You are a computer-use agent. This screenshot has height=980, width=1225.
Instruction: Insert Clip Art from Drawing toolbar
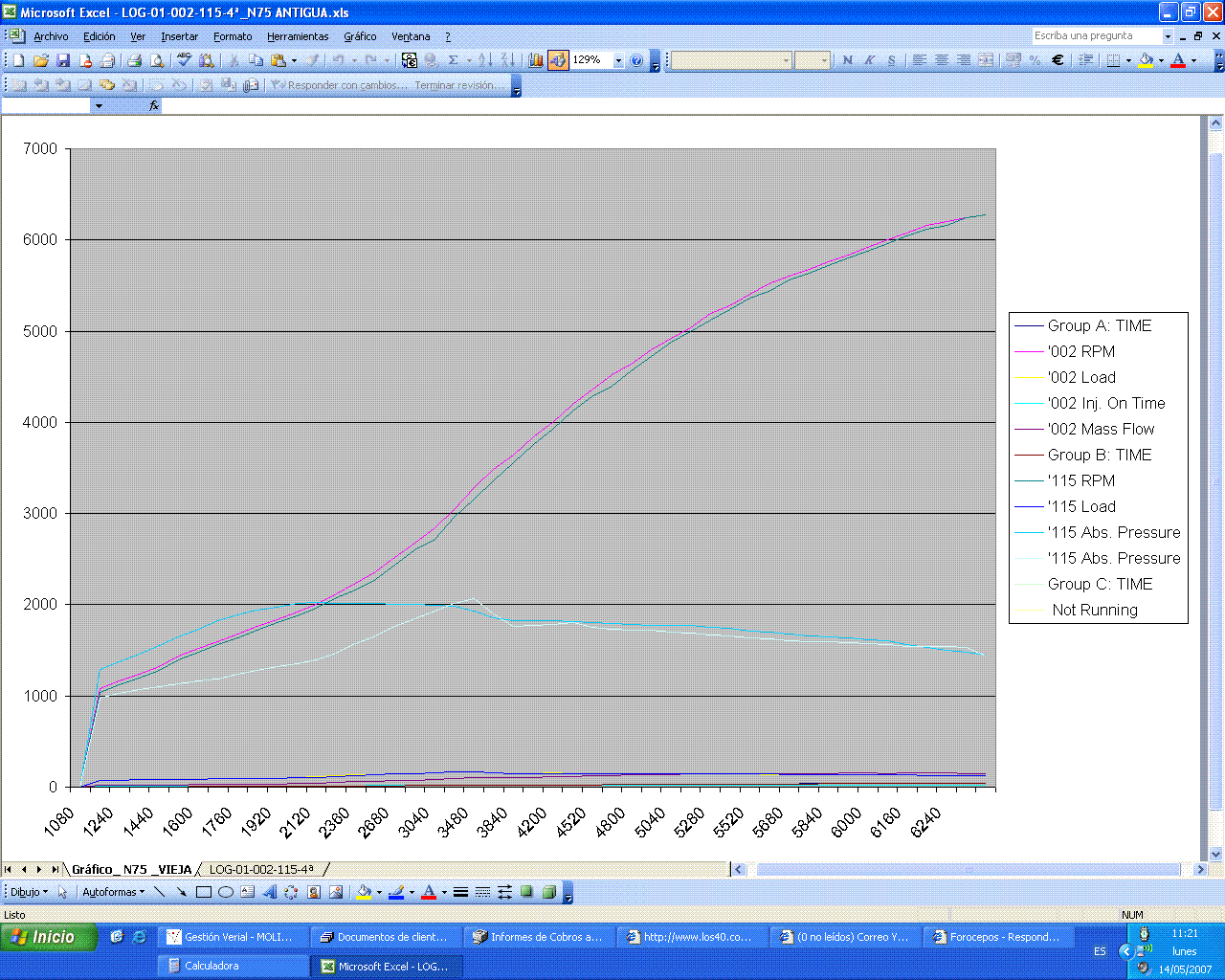[x=314, y=892]
